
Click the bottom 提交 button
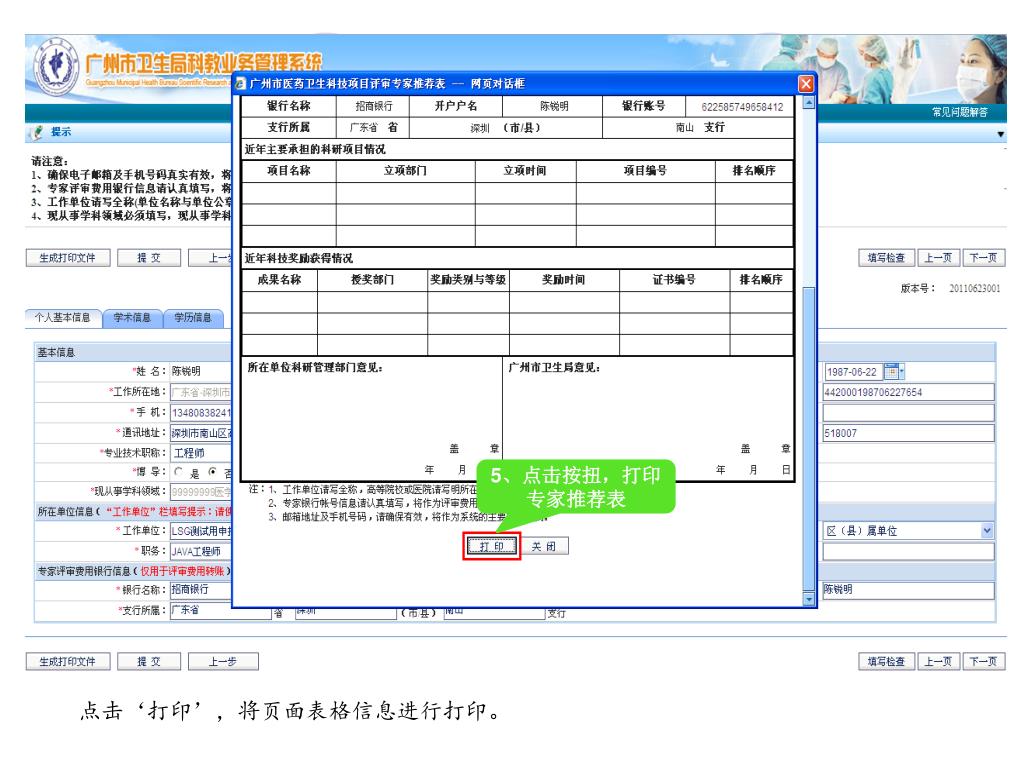149,662
